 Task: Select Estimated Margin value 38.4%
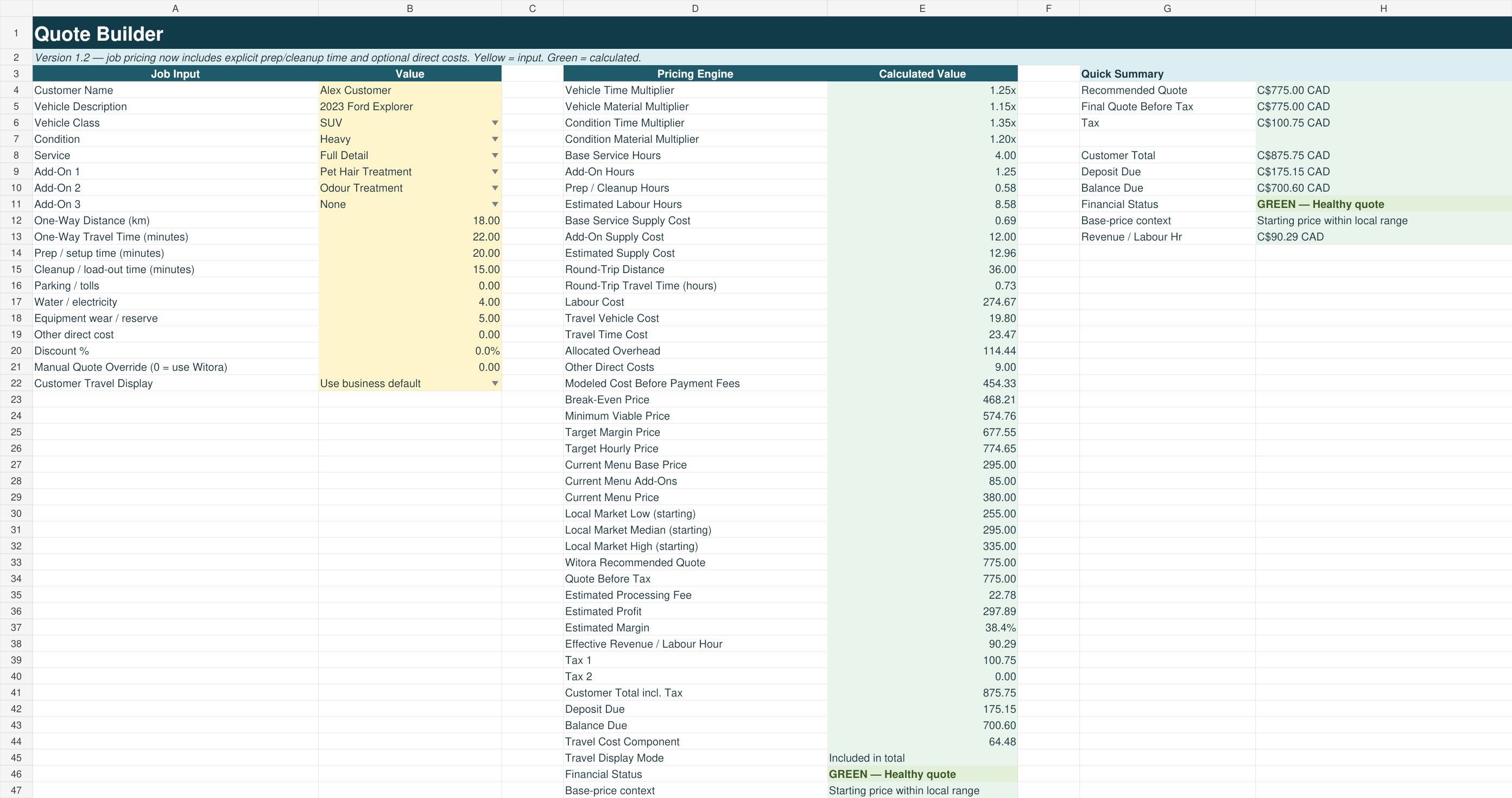coord(922,628)
